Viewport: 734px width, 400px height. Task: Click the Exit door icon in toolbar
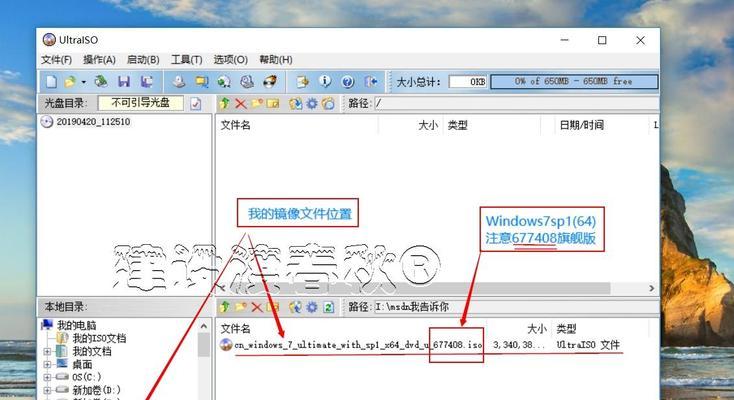[x=371, y=82]
